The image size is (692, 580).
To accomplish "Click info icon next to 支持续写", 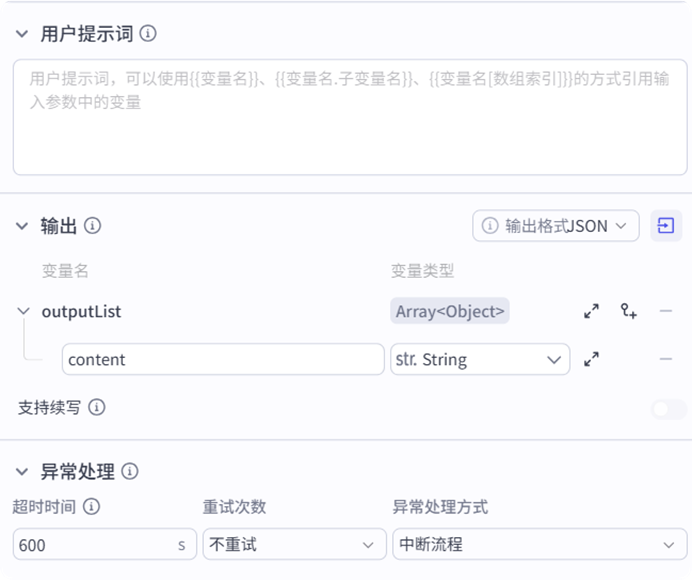I will [x=97, y=408].
